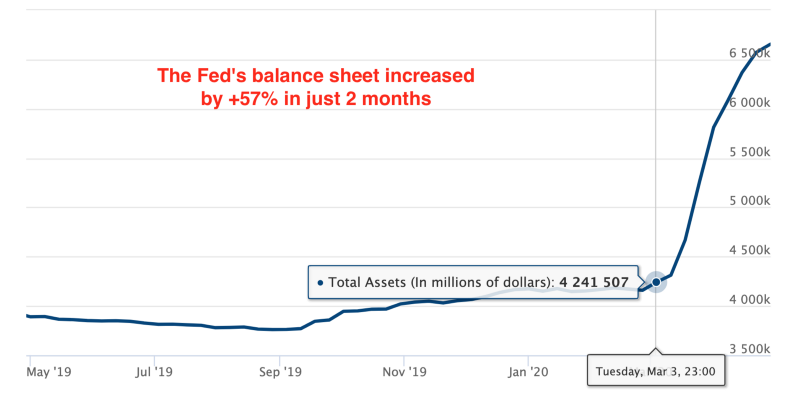
Task: Click the '+57% in just 2 months' text
Action: 330,98
